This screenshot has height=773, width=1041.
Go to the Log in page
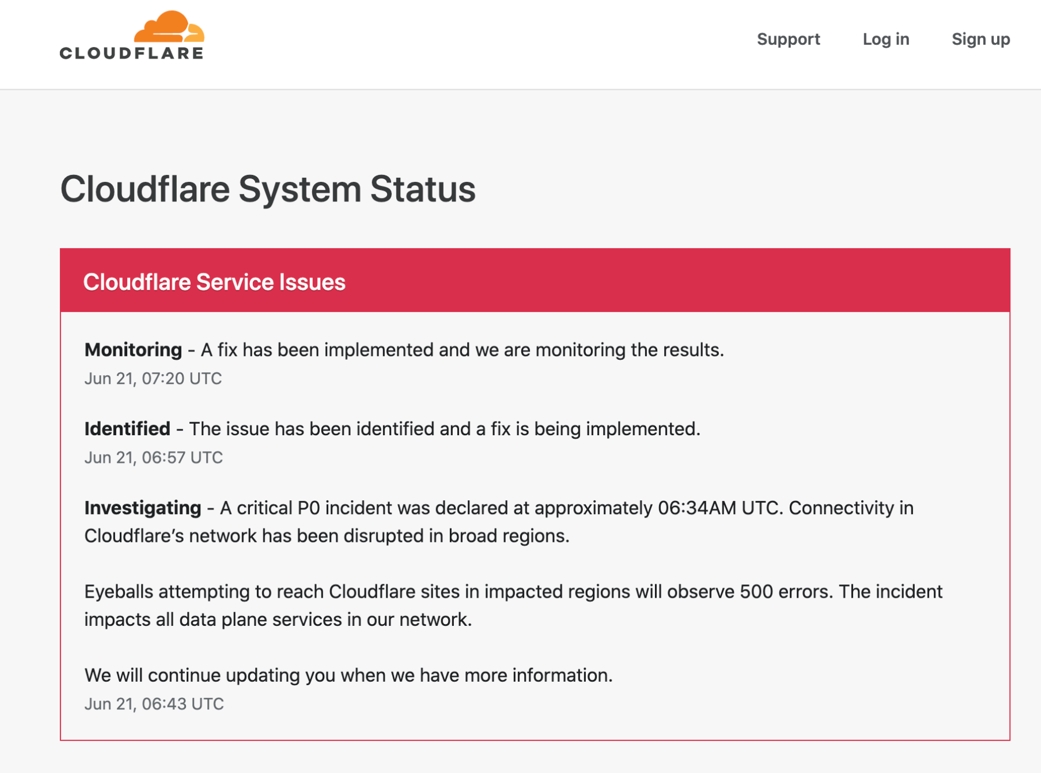[886, 39]
